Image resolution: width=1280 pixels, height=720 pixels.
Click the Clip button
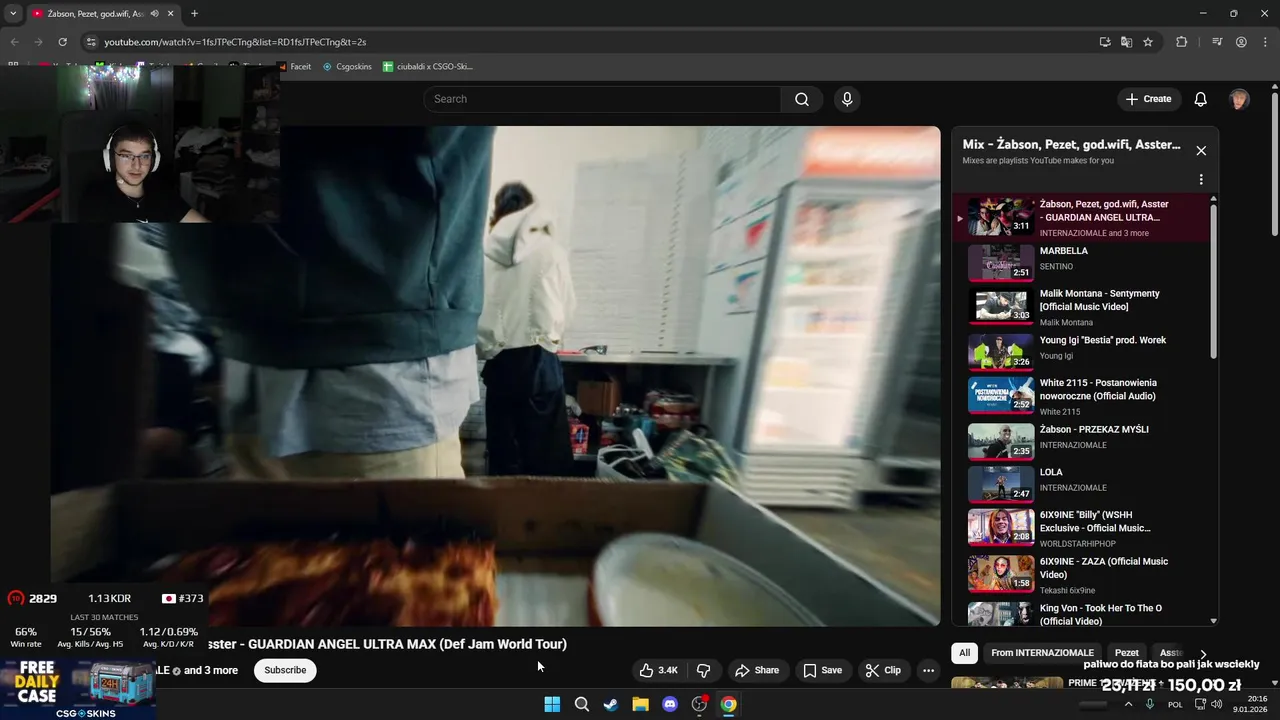(883, 670)
